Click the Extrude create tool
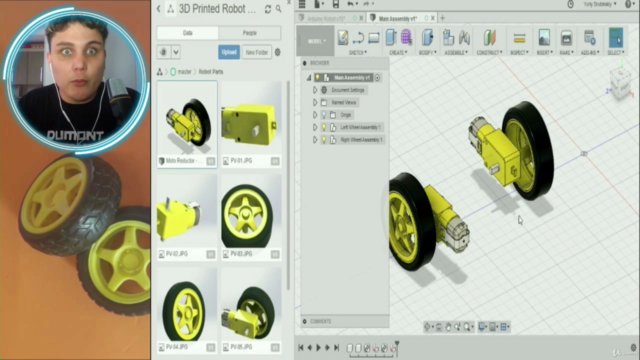Viewport: 640px width, 360px height. pyautogui.click(x=391, y=37)
